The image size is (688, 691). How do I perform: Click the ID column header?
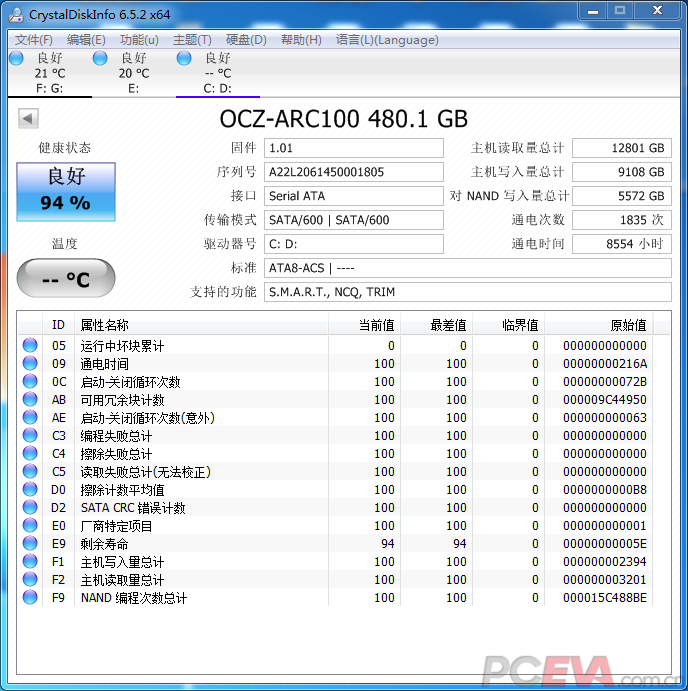click(59, 325)
